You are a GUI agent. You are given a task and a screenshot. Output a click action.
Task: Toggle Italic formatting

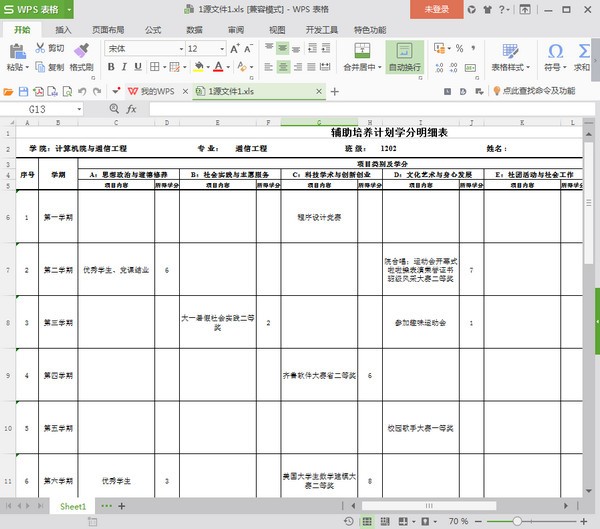(x=124, y=67)
